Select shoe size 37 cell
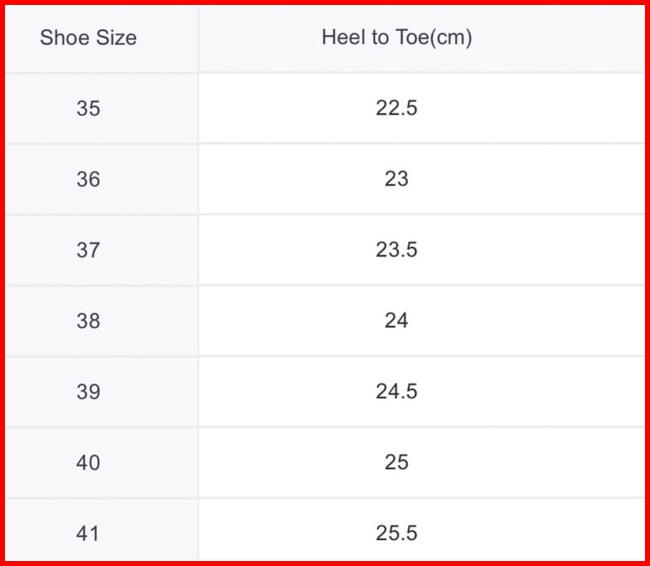650x566 pixels. pyautogui.click(x=88, y=250)
